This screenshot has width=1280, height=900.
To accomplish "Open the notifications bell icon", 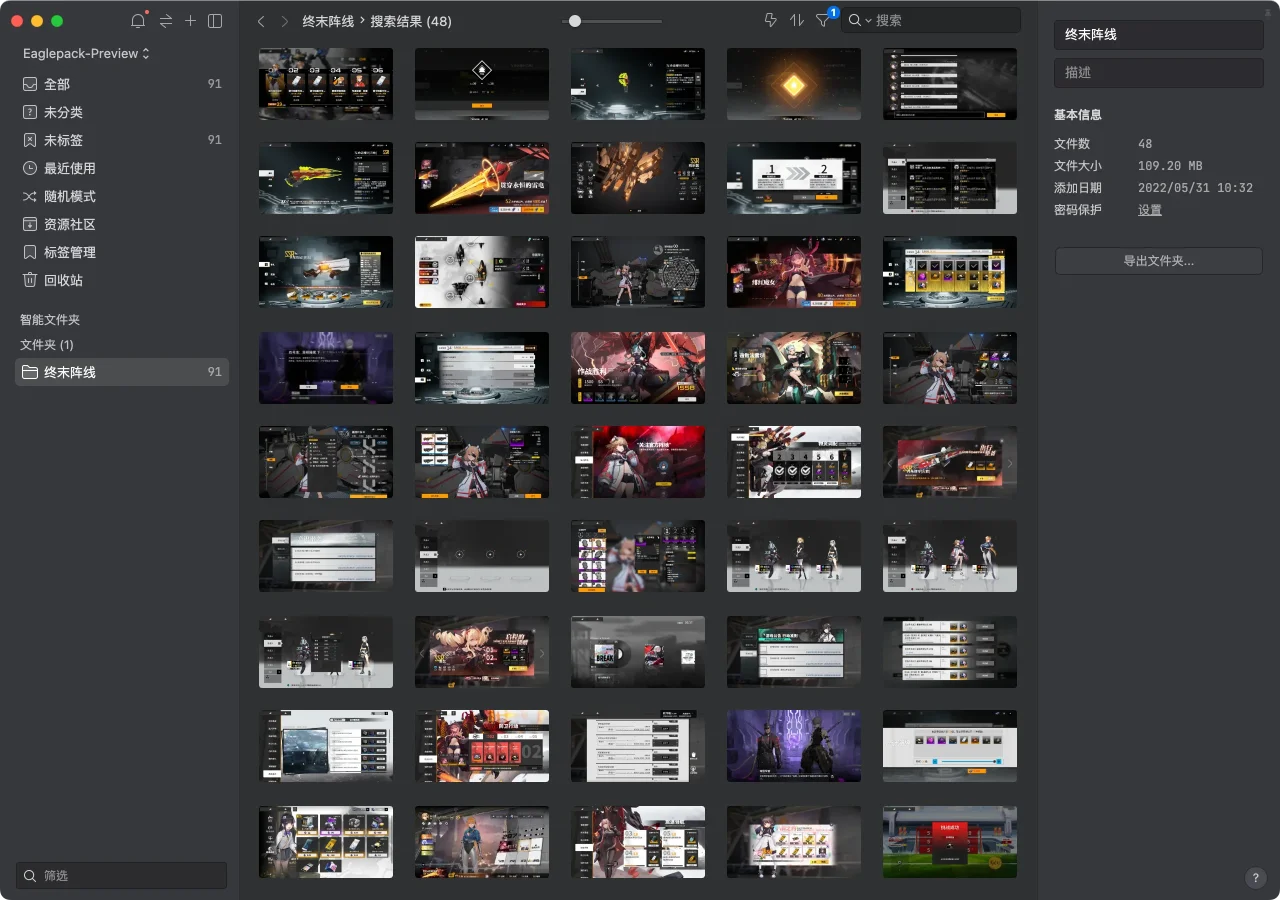I will 138,21.
